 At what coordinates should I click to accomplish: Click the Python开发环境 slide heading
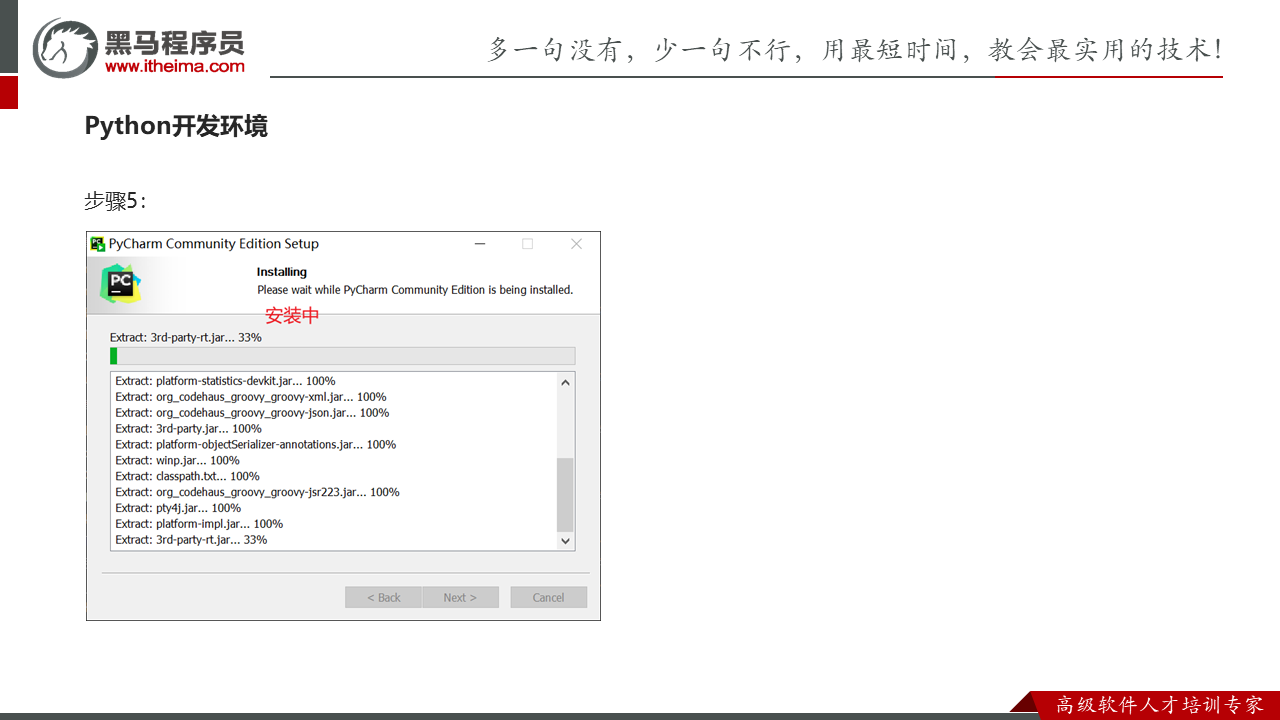click(176, 126)
